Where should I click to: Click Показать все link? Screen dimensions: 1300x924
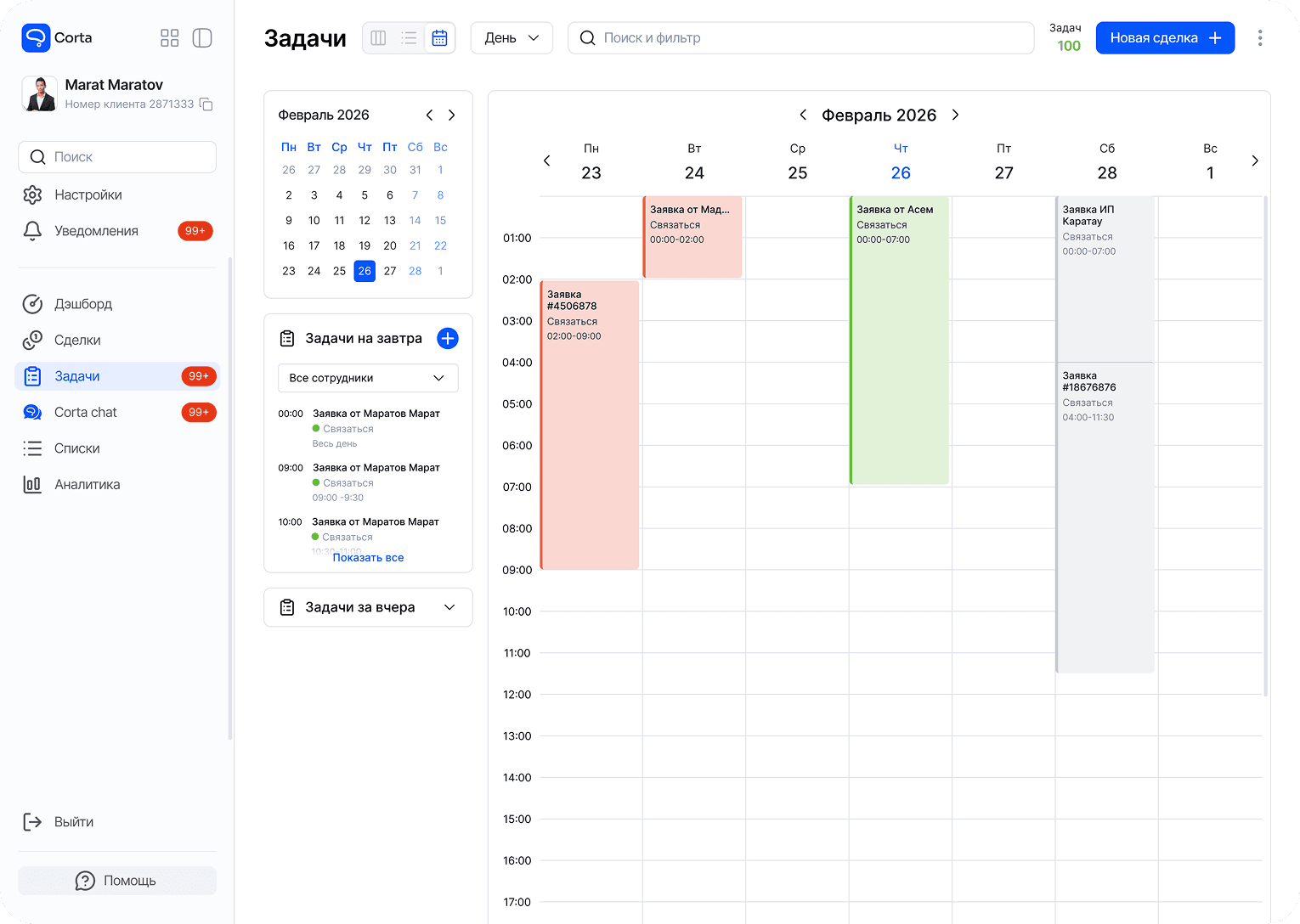pos(368,558)
